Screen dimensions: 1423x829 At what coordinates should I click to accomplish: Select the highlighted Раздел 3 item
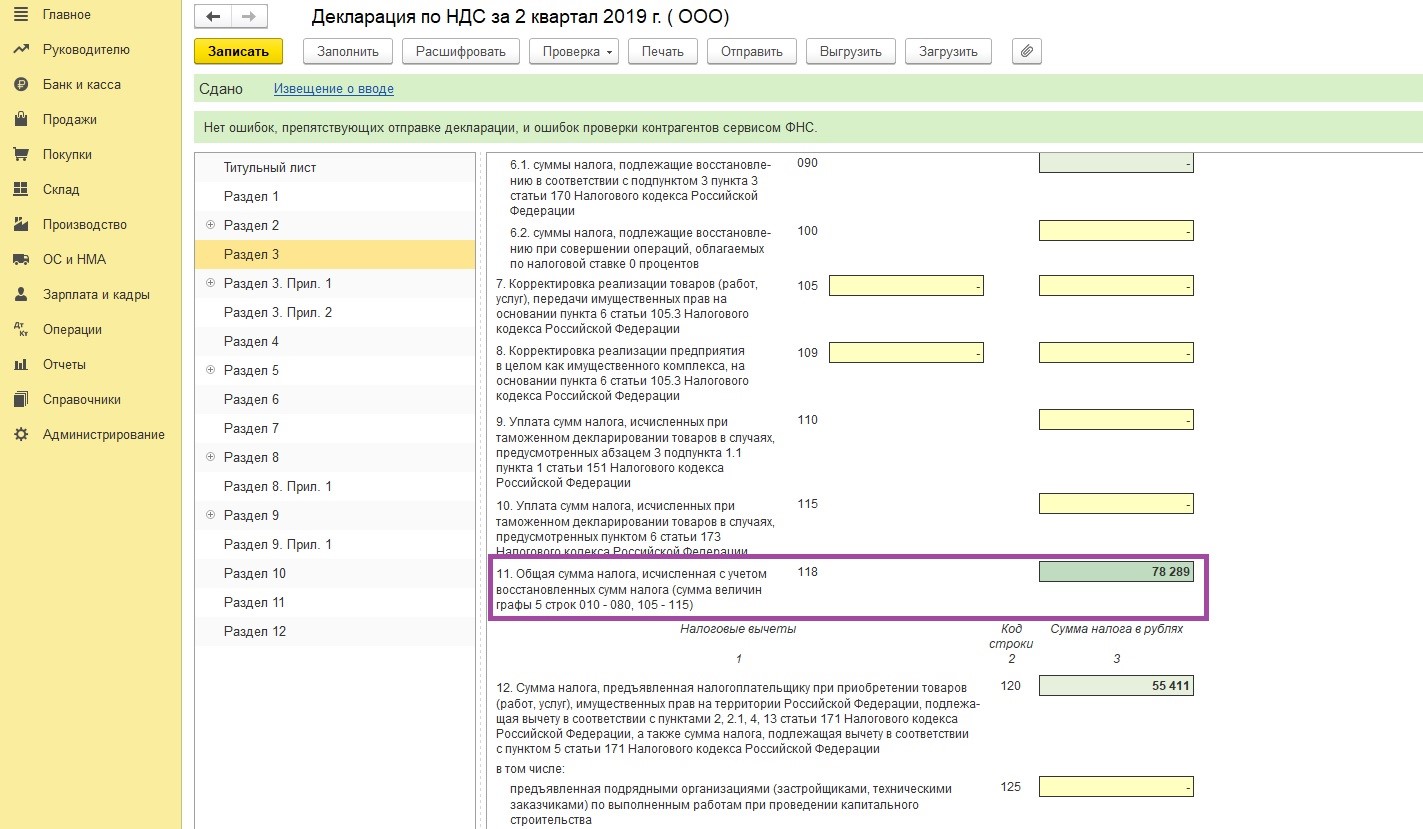point(335,254)
